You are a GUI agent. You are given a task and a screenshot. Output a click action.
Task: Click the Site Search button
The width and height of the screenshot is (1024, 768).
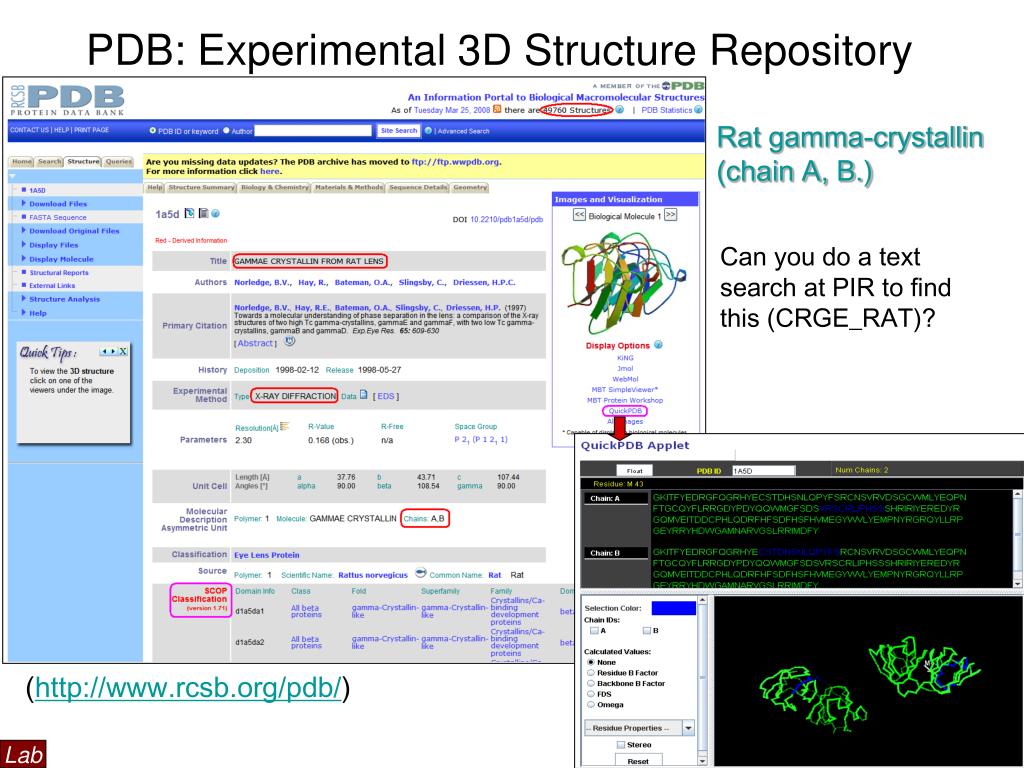398,131
